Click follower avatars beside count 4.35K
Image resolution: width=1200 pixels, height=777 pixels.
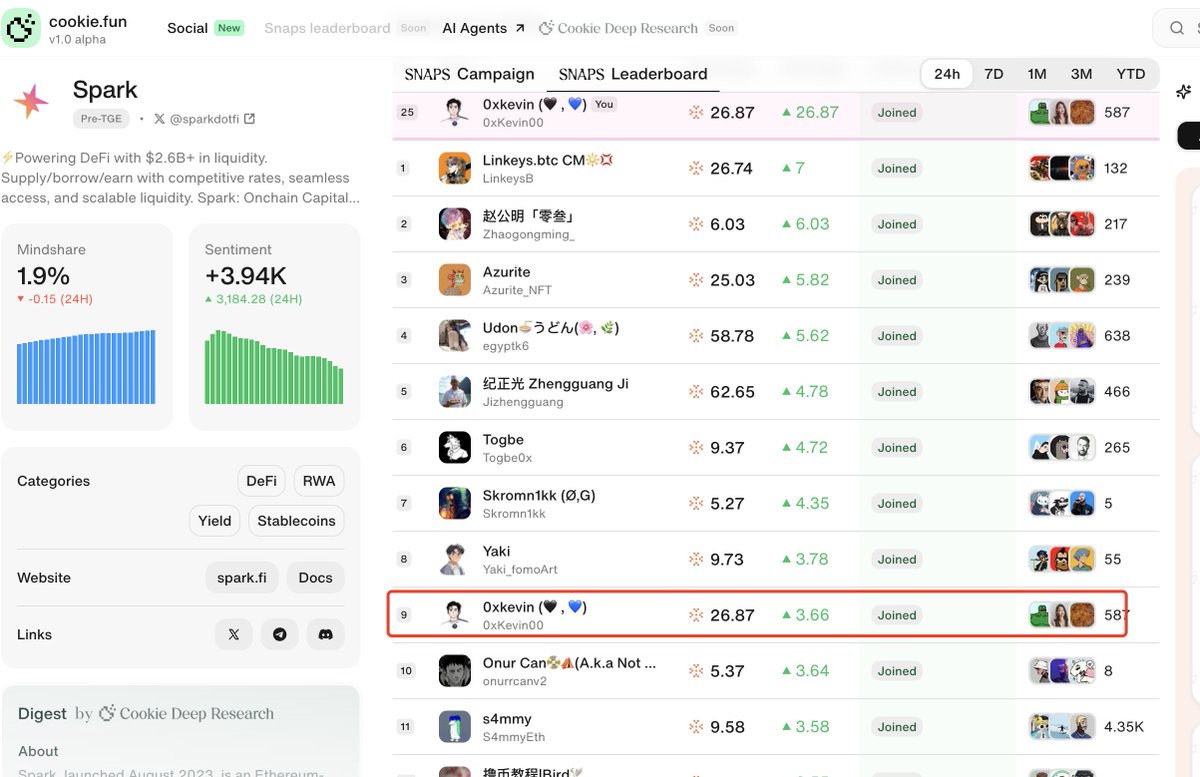1062,727
